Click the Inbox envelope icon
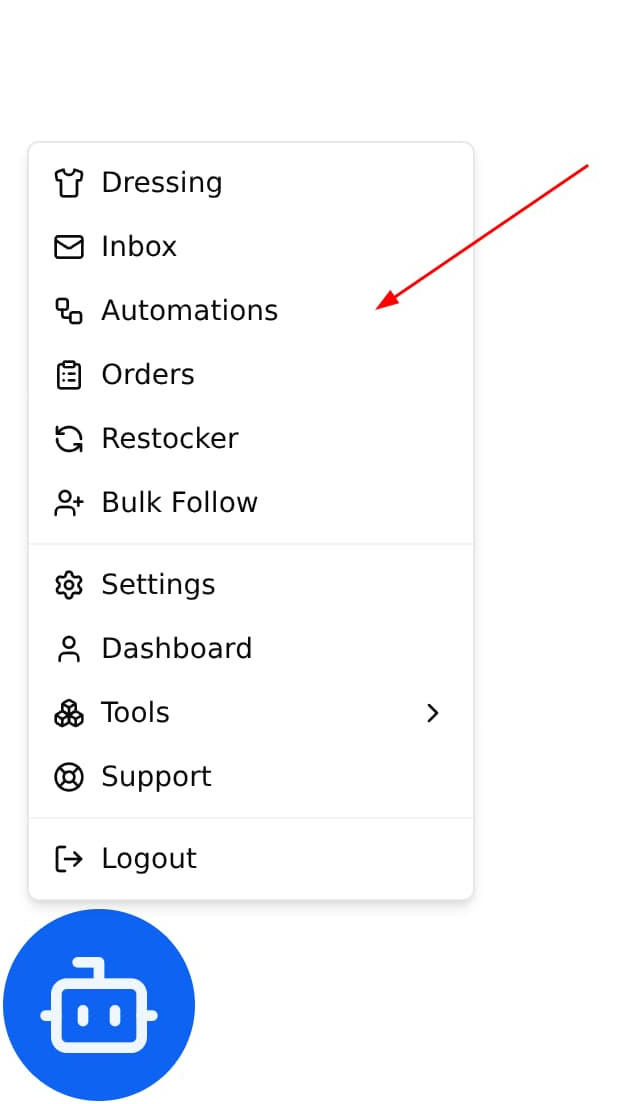620x1104 pixels. click(x=68, y=247)
